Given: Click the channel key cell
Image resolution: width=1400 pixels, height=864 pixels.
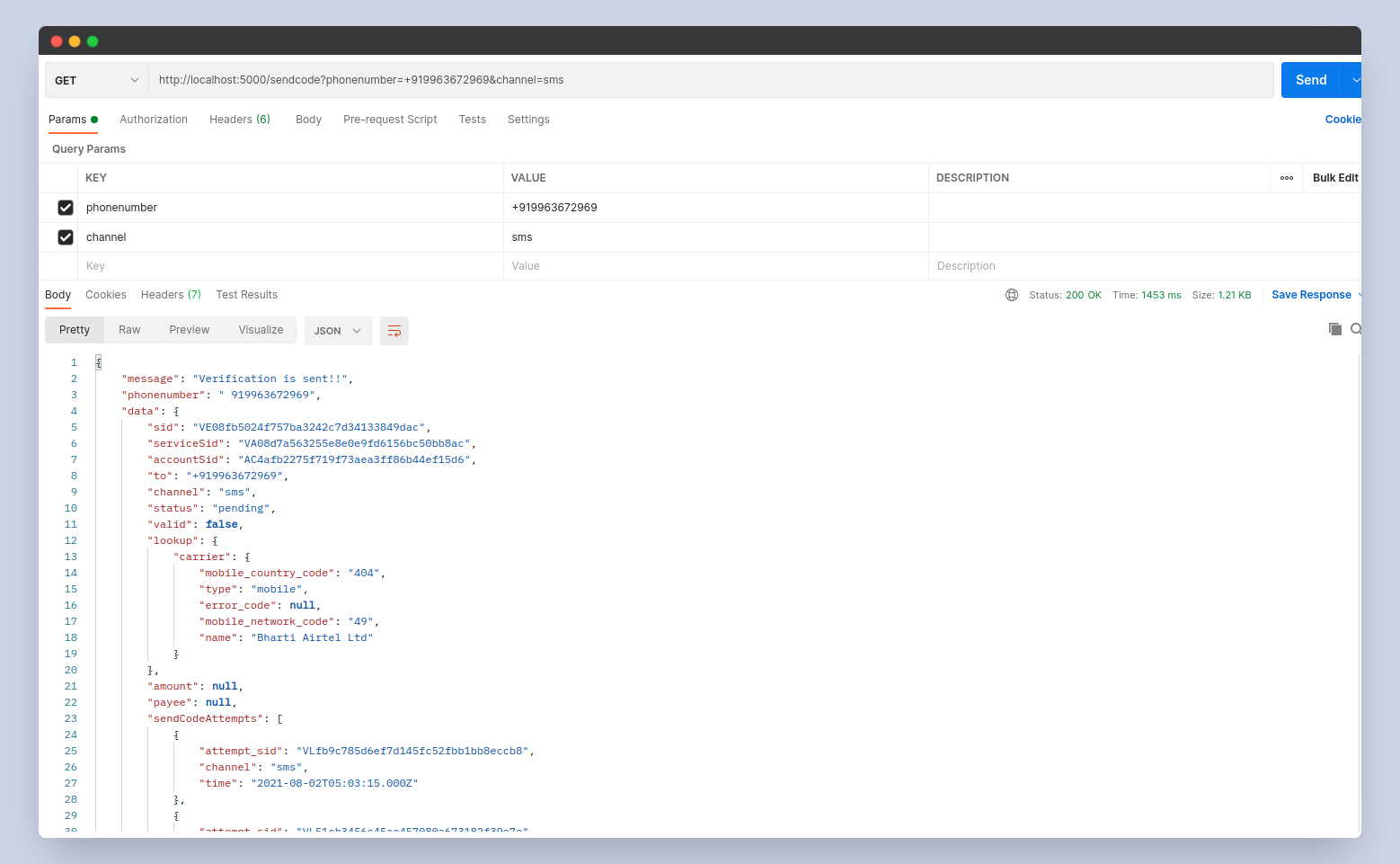Looking at the screenshot, I should click(290, 237).
